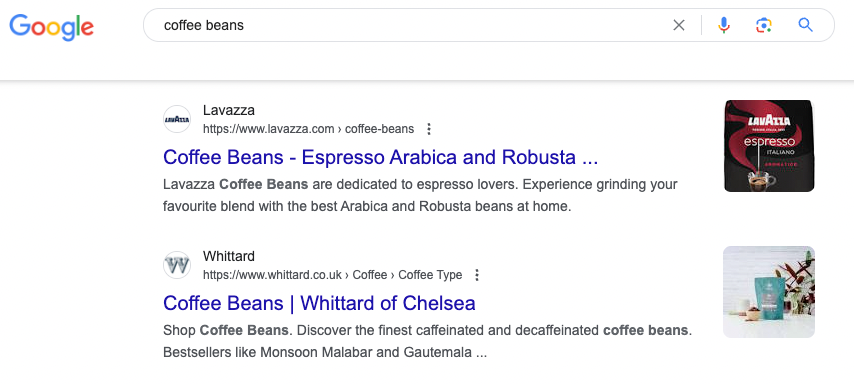The height and width of the screenshot is (384, 854).
Task: Click the Whittard favicon icon
Action: point(177,265)
